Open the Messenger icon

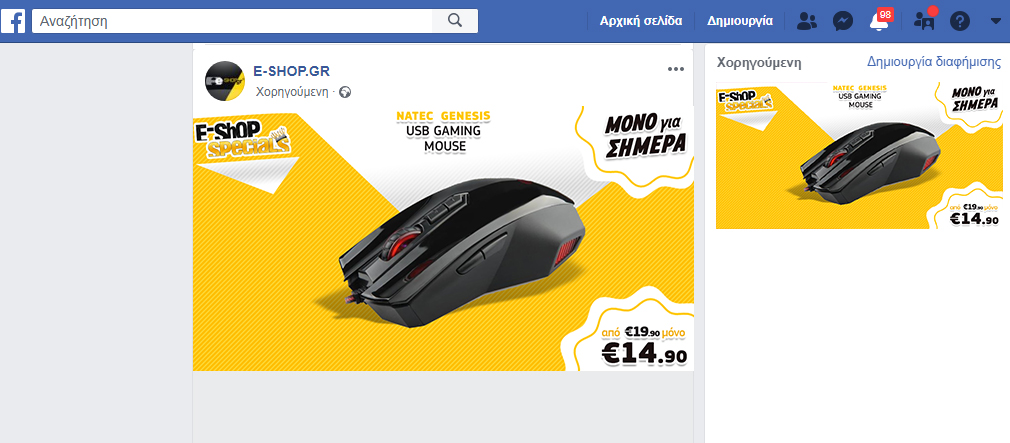pos(843,21)
